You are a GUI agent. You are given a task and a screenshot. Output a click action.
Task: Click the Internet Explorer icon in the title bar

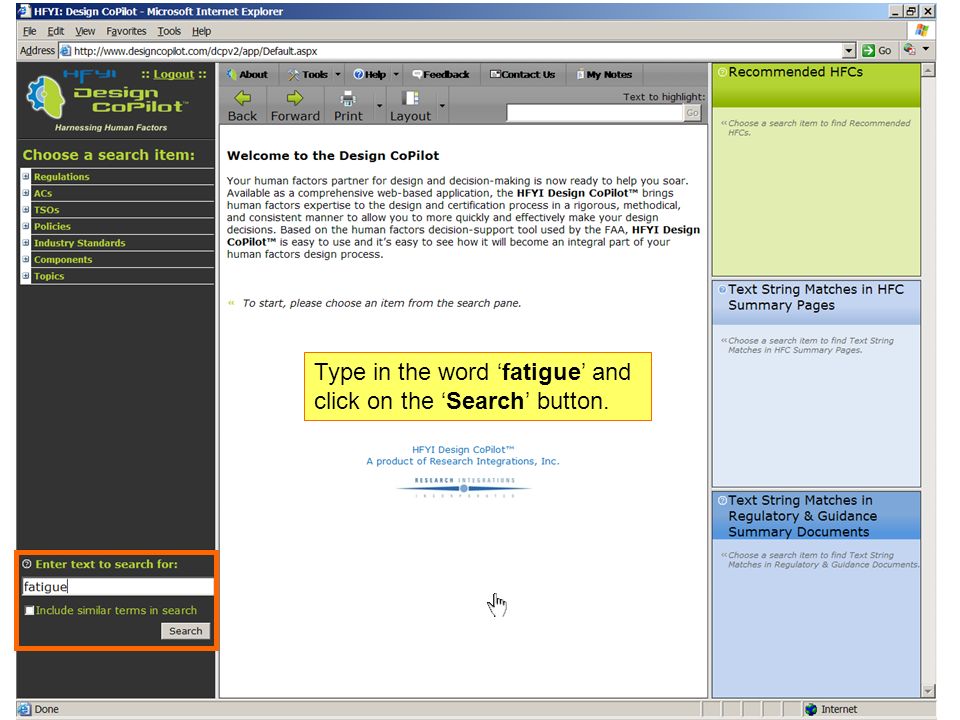[x=24, y=10]
